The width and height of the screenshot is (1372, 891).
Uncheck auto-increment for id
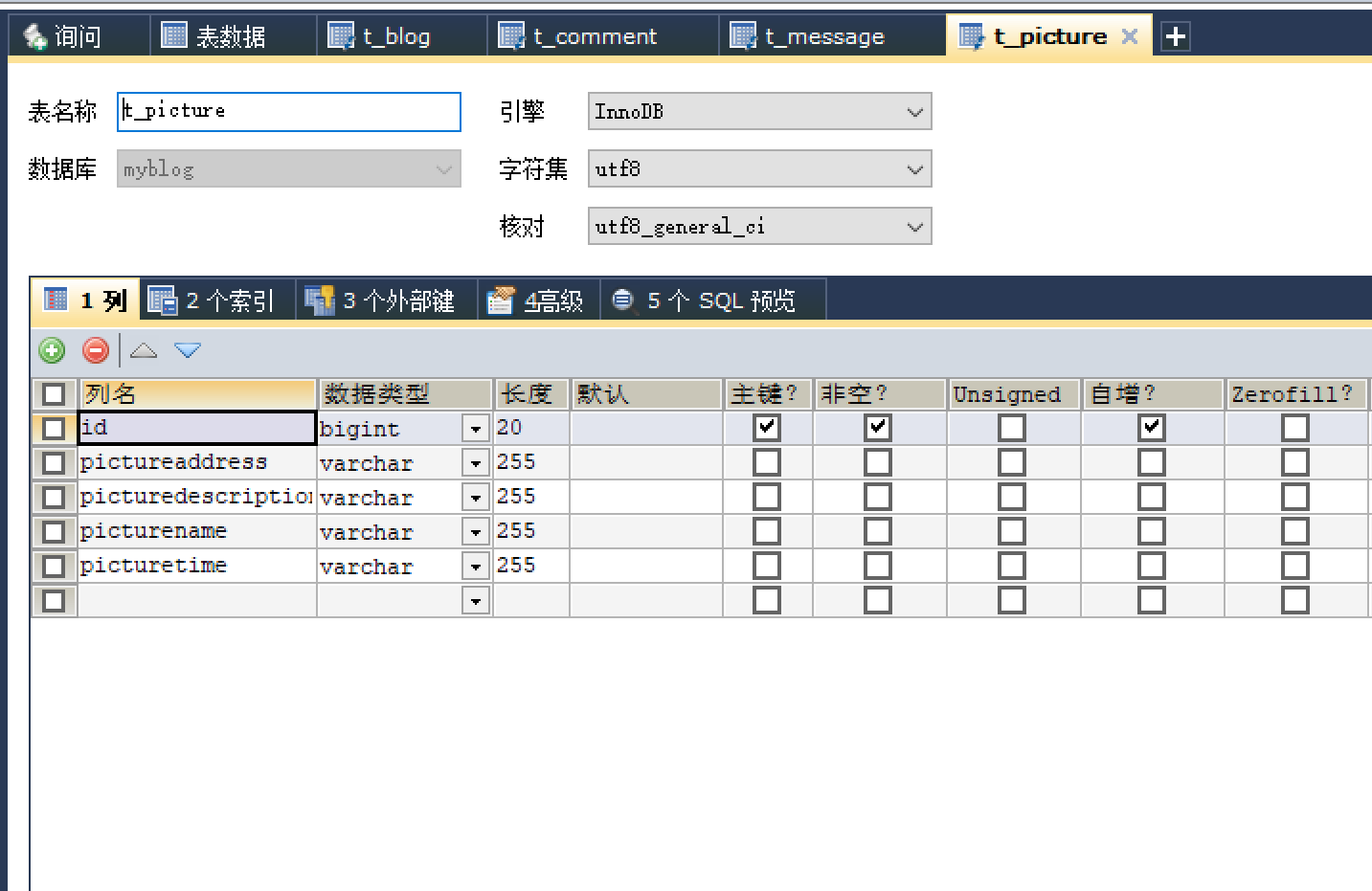pyautogui.click(x=1152, y=428)
